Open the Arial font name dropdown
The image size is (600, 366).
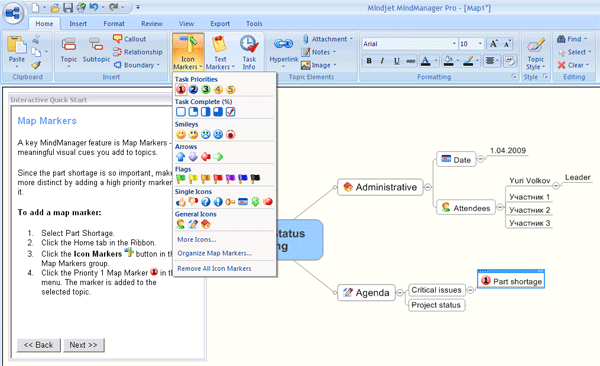coord(454,44)
